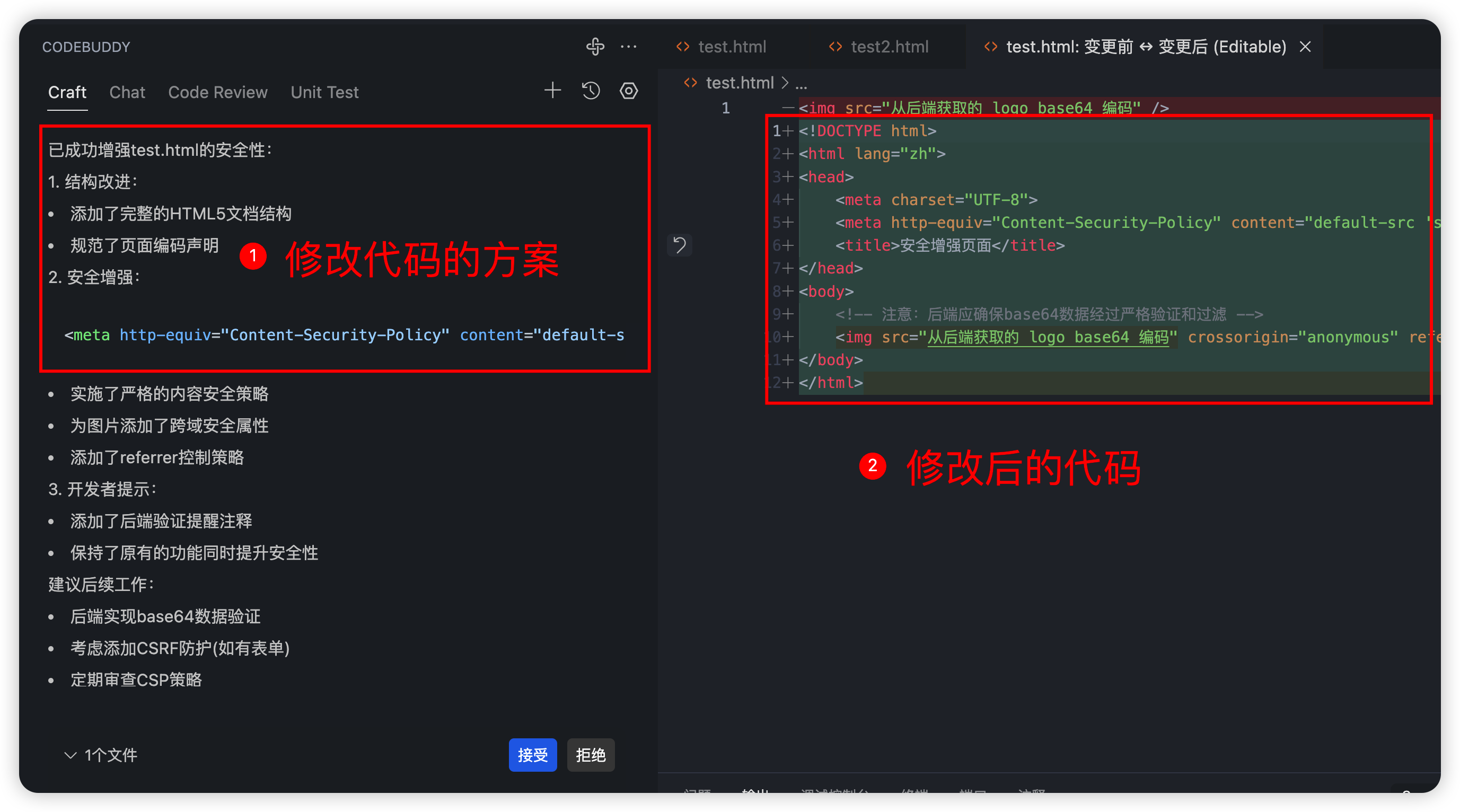Close the test.html diff editor tab
1460x812 pixels.
pyautogui.click(x=1305, y=47)
